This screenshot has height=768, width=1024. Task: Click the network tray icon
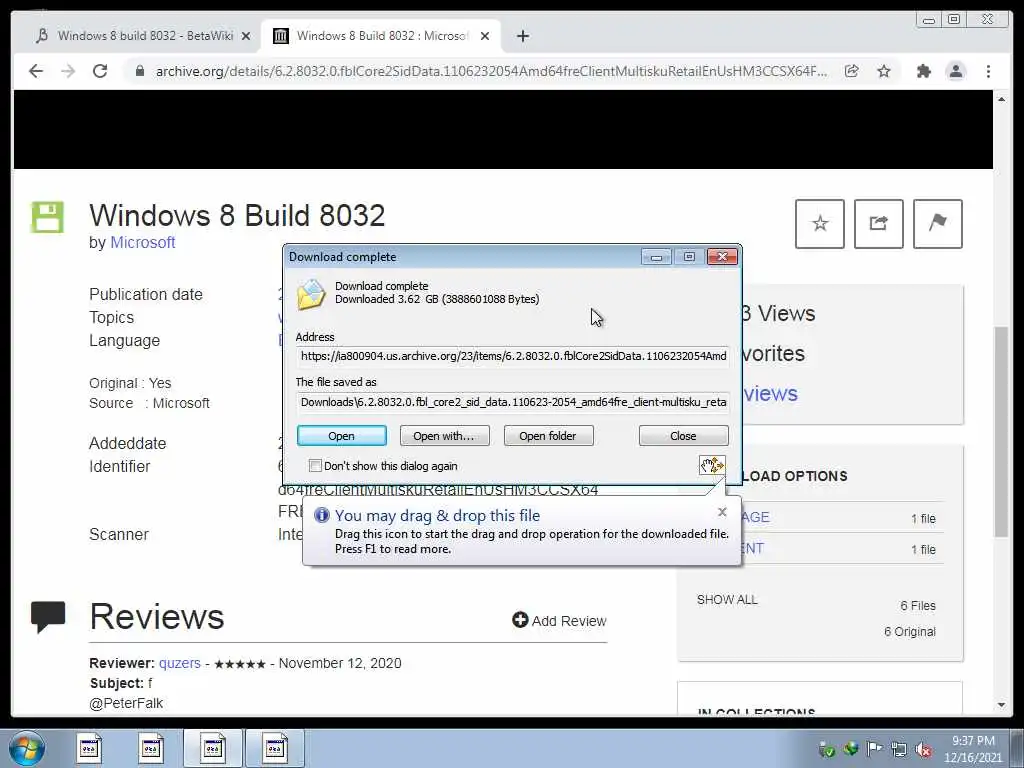point(899,749)
